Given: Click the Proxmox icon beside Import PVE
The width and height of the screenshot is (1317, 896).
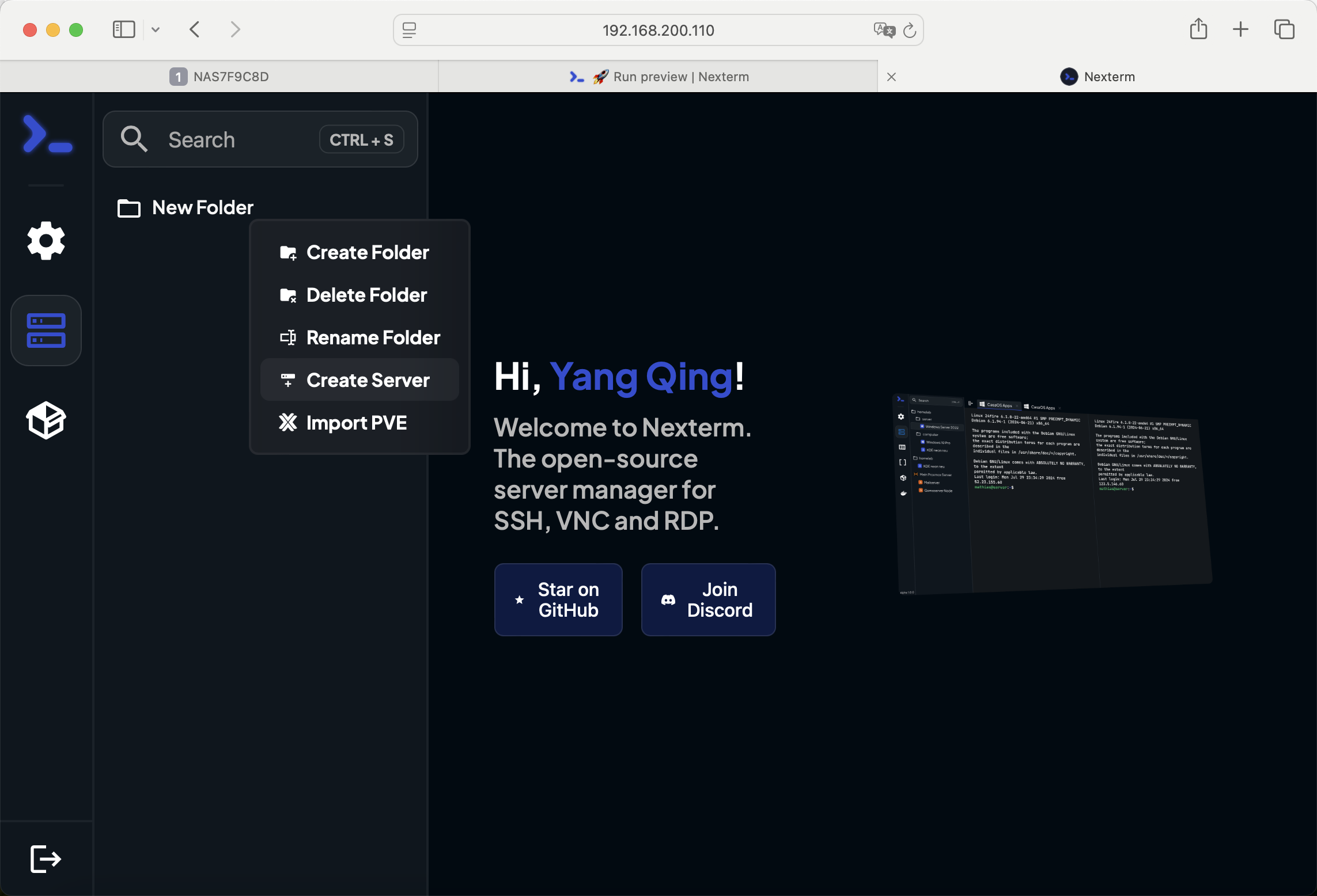Looking at the screenshot, I should tap(288, 423).
